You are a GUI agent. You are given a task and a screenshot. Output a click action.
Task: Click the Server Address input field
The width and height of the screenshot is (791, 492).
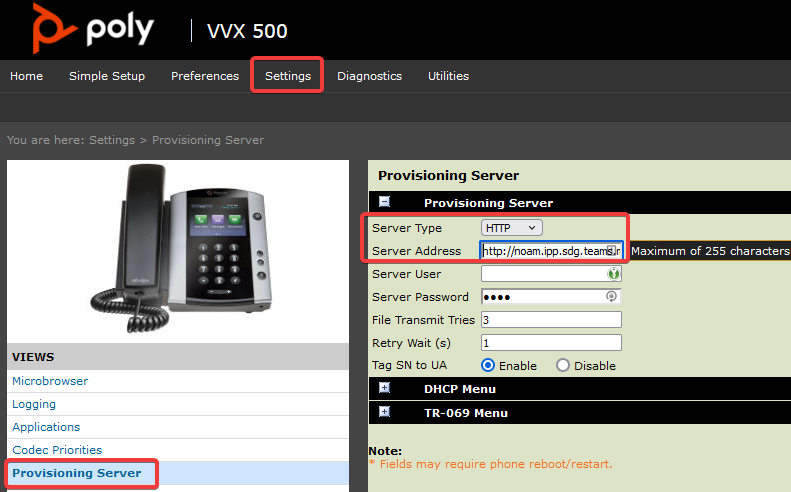coord(551,251)
